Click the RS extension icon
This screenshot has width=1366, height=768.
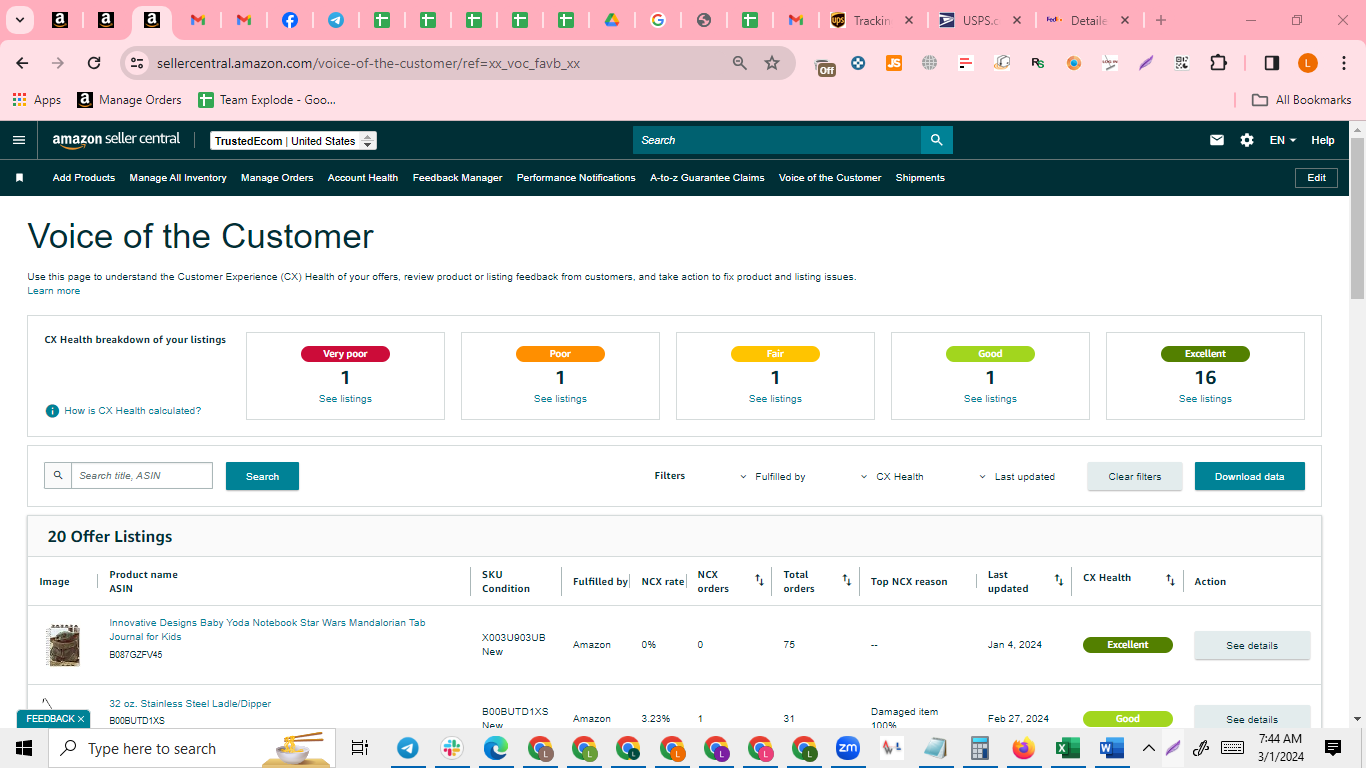pos(1038,63)
